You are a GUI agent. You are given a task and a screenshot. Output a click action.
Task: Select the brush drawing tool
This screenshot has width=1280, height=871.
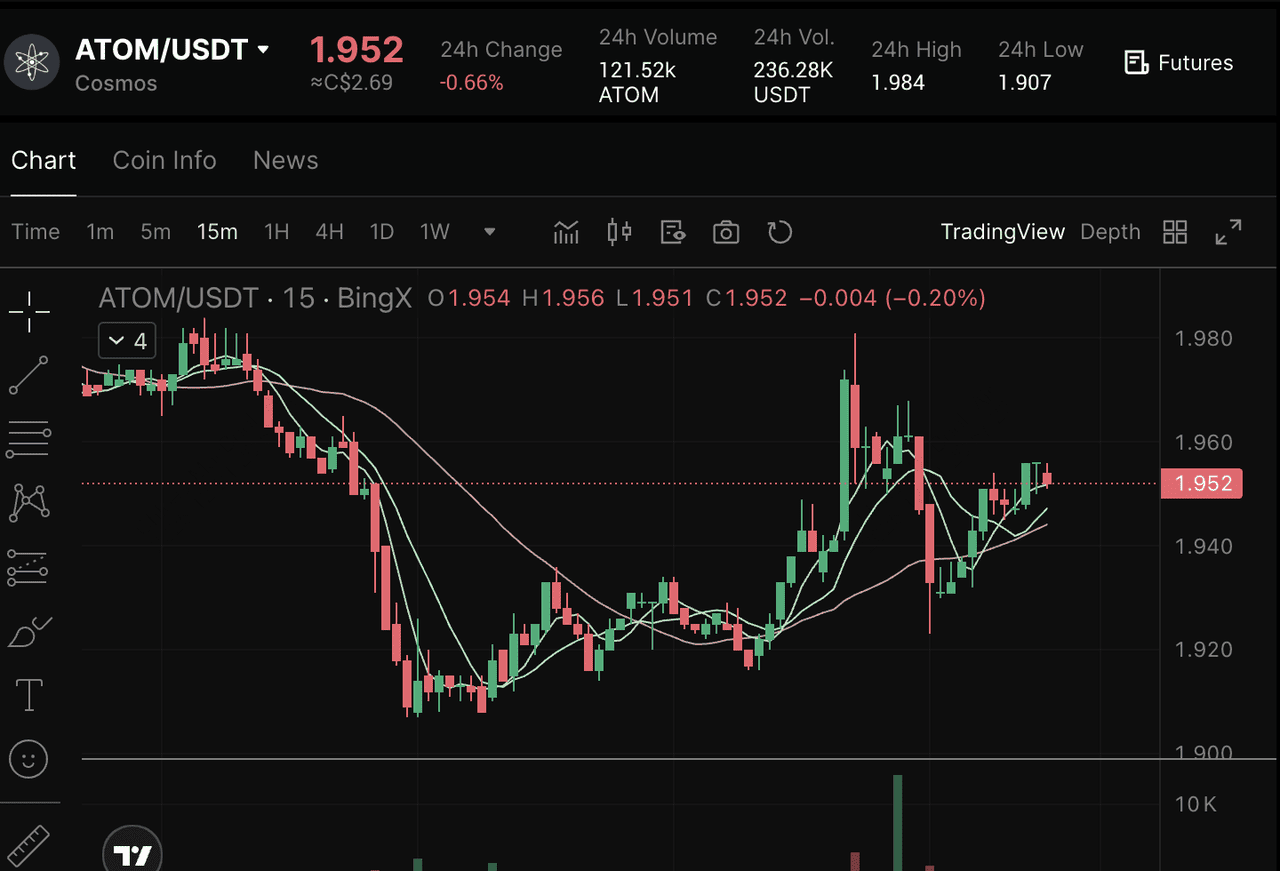click(x=29, y=632)
